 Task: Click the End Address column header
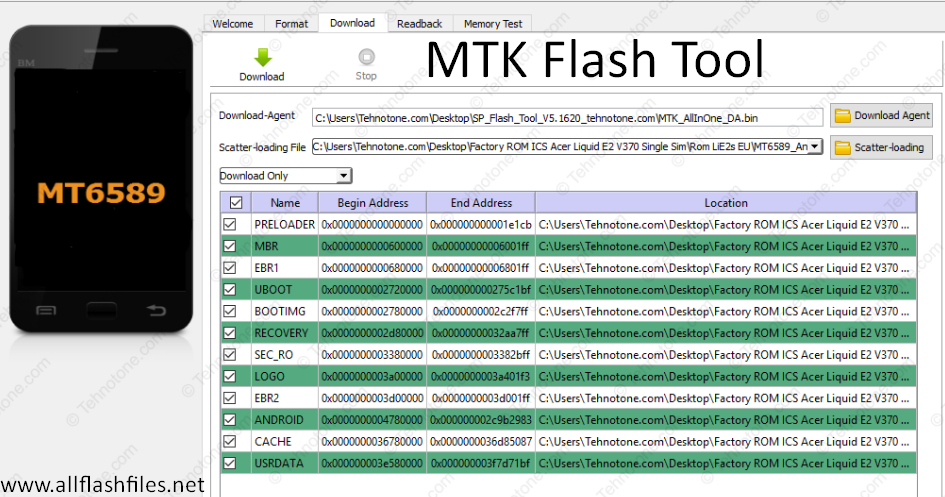(481, 203)
